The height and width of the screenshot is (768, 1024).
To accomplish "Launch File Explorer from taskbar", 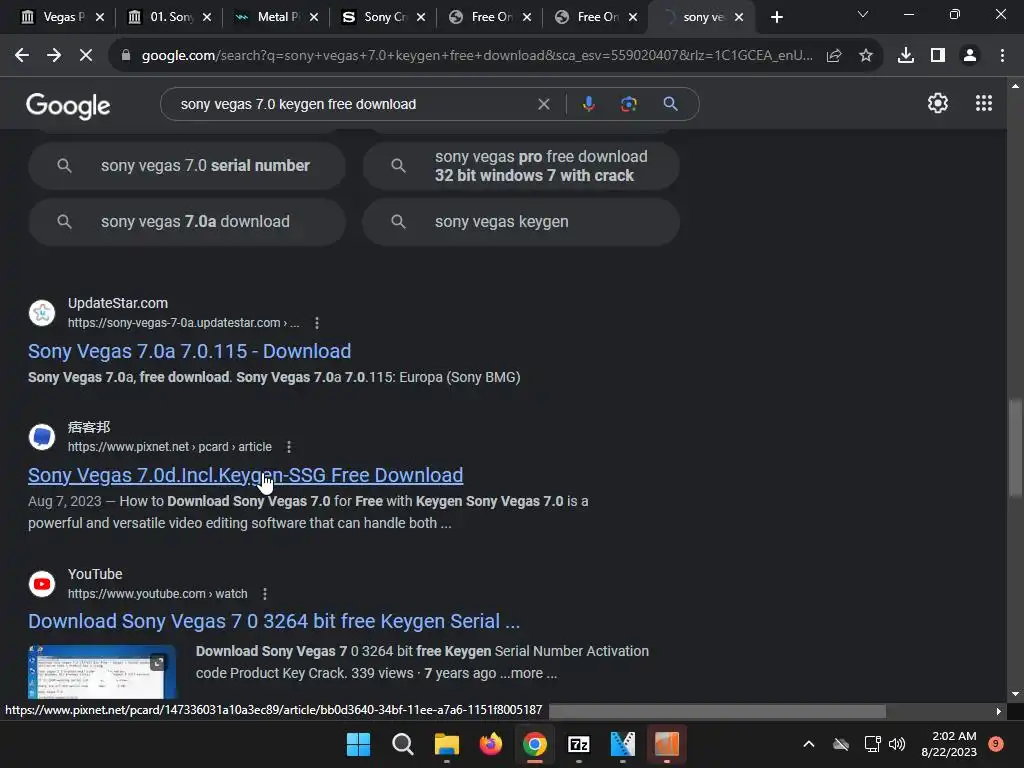I will pyautogui.click(x=447, y=744).
